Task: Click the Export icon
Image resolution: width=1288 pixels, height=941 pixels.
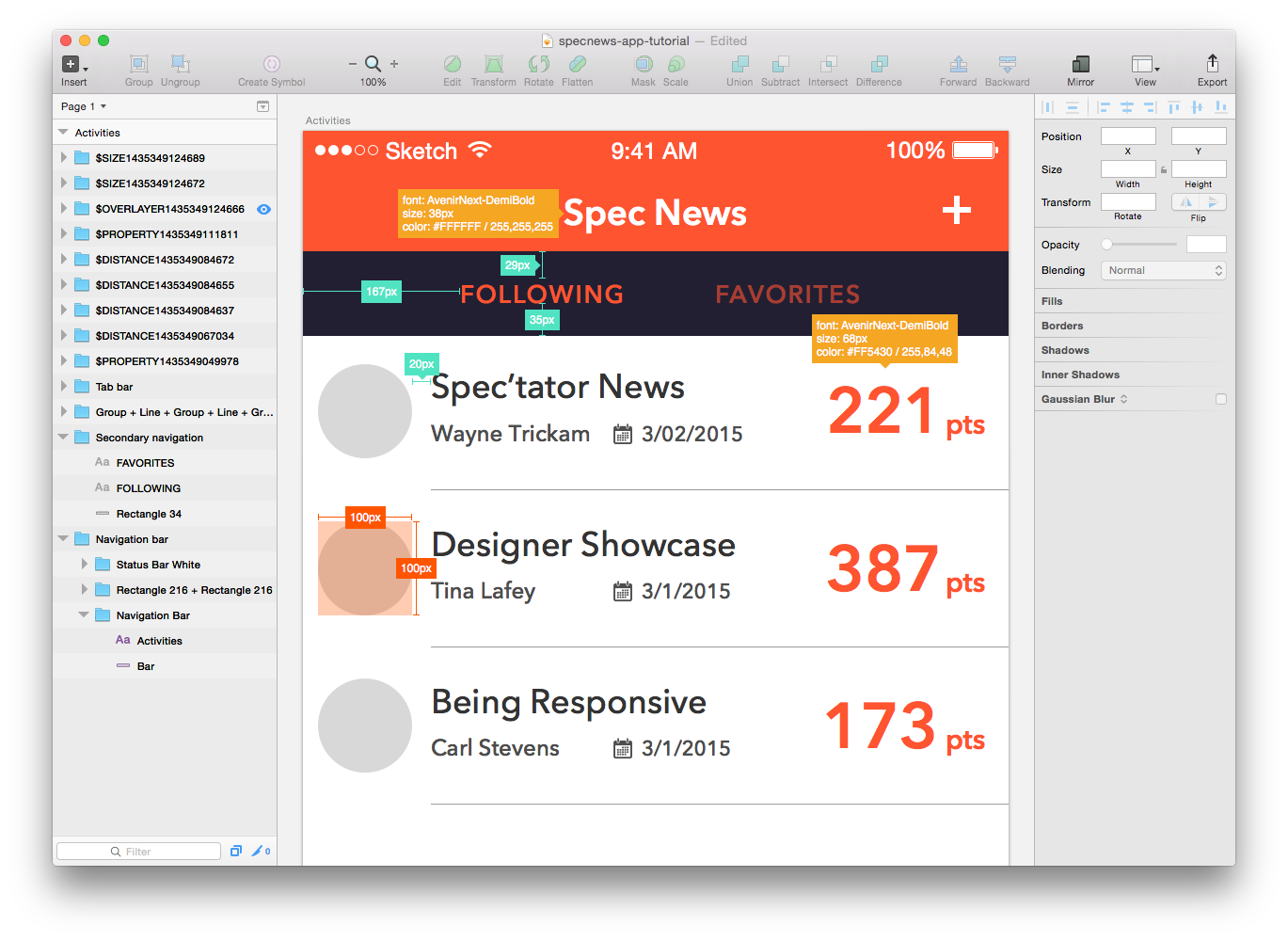Action: [1212, 63]
